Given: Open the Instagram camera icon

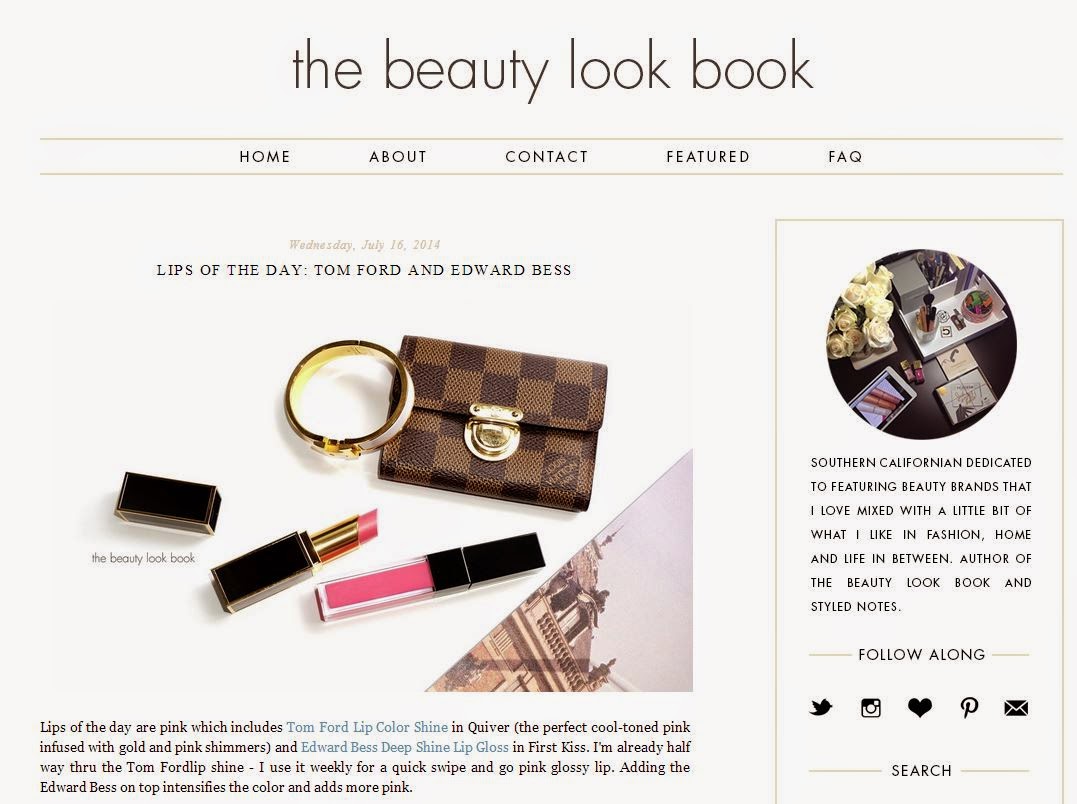Looking at the screenshot, I should (870, 708).
